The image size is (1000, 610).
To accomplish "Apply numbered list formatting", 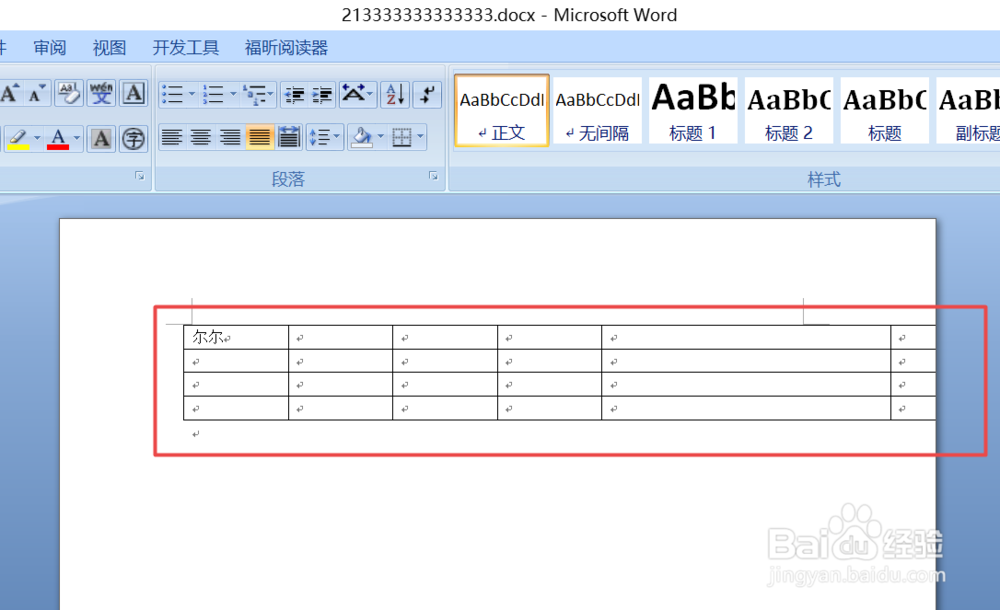I will click(x=213, y=94).
